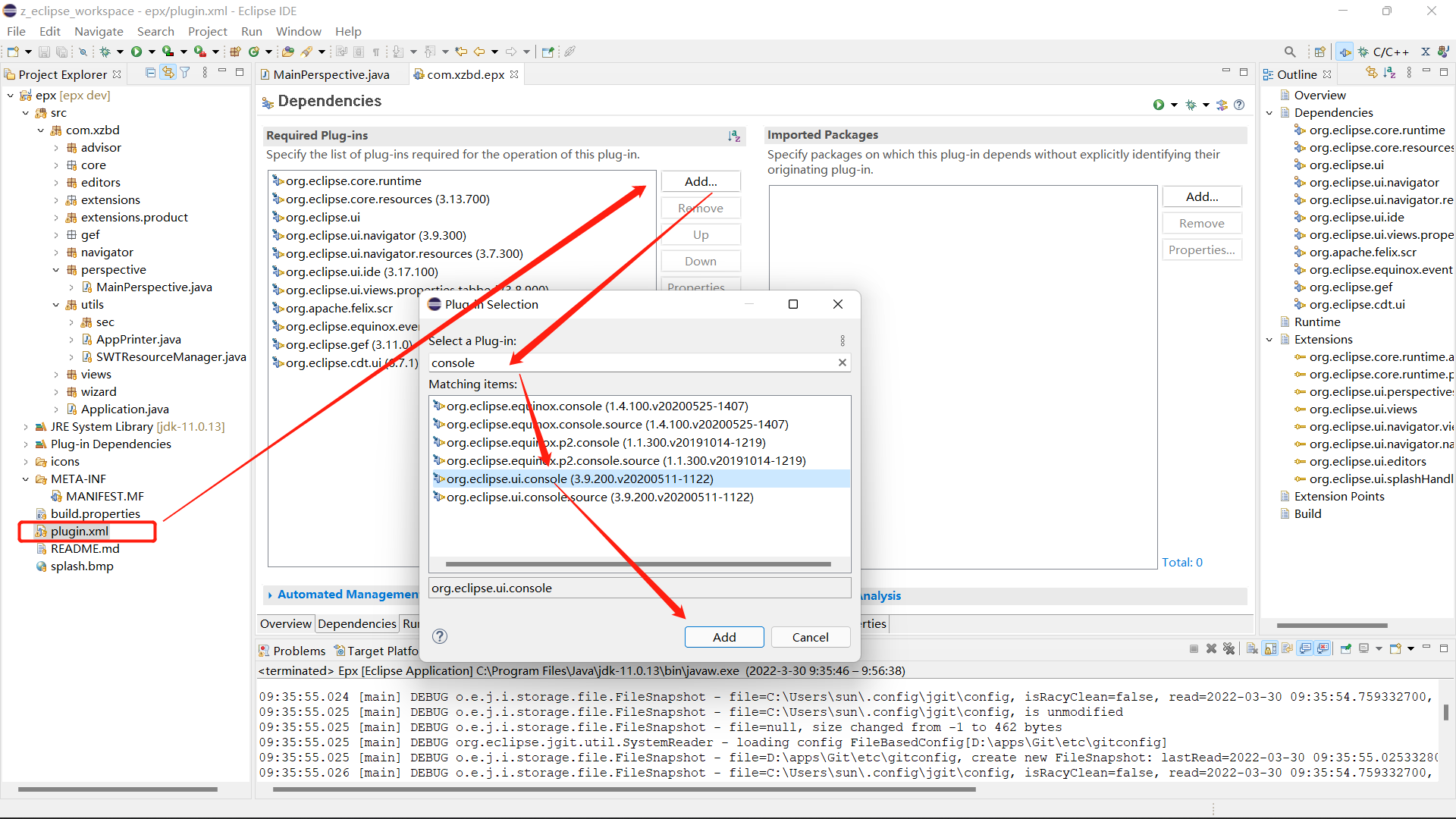Click the green Run toolbar icon
Image resolution: width=1456 pixels, height=819 pixels.
click(x=136, y=52)
